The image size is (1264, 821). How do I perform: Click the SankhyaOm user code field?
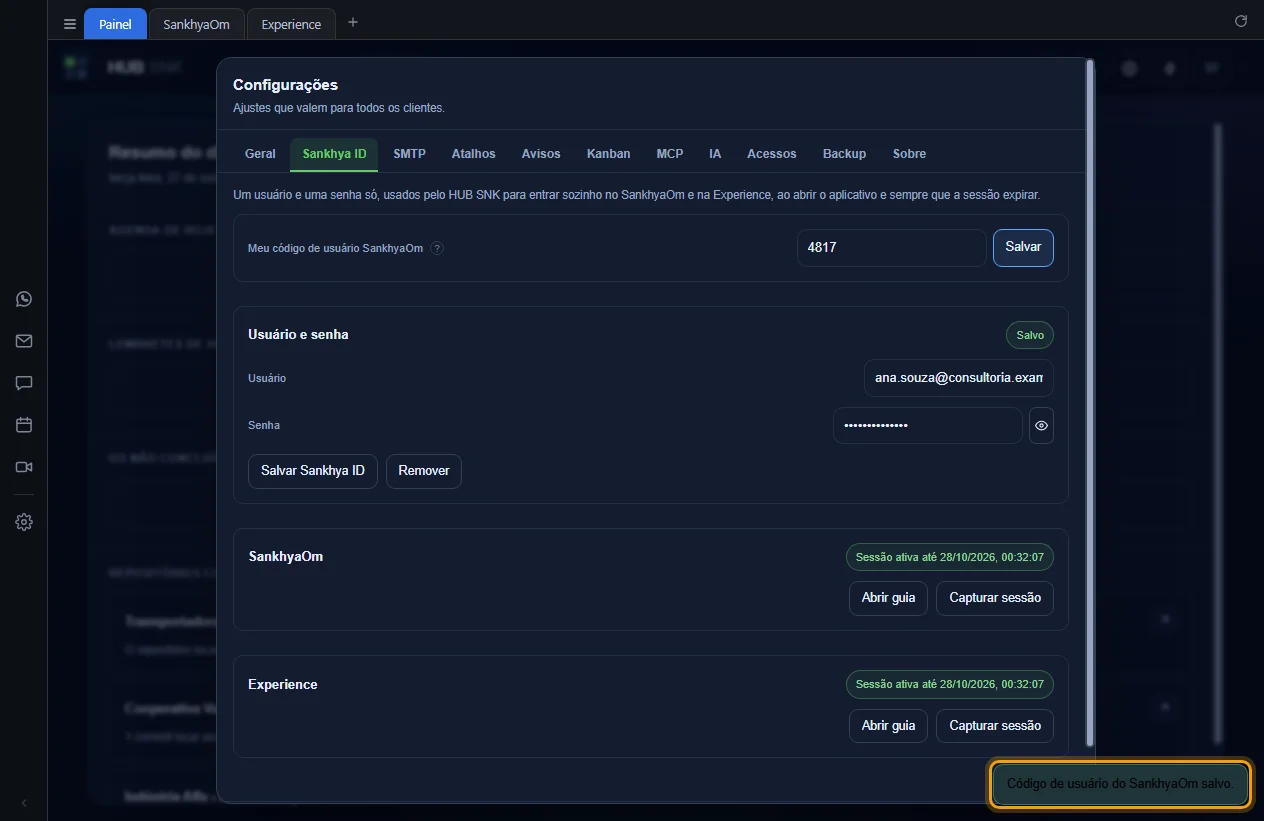click(x=892, y=248)
